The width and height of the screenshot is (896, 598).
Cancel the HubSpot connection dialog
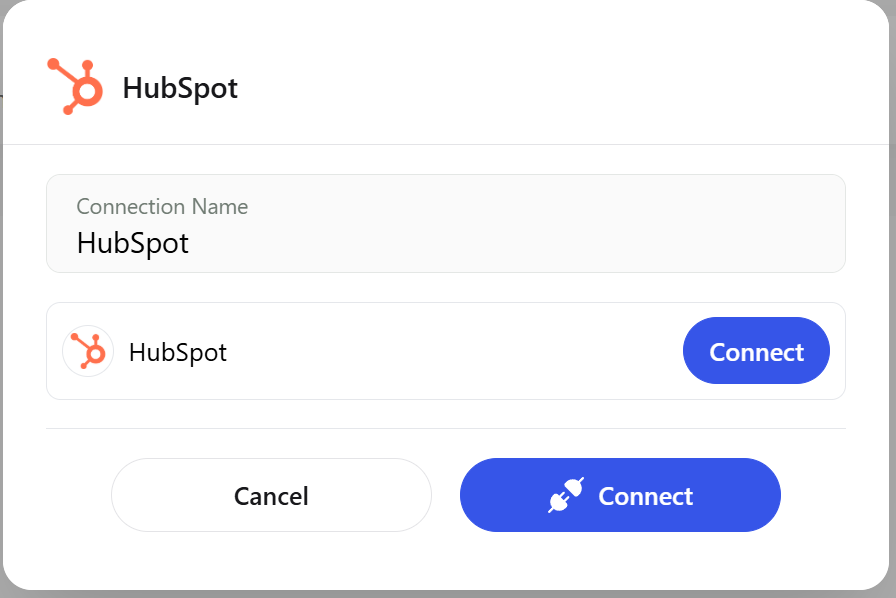pyautogui.click(x=271, y=495)
